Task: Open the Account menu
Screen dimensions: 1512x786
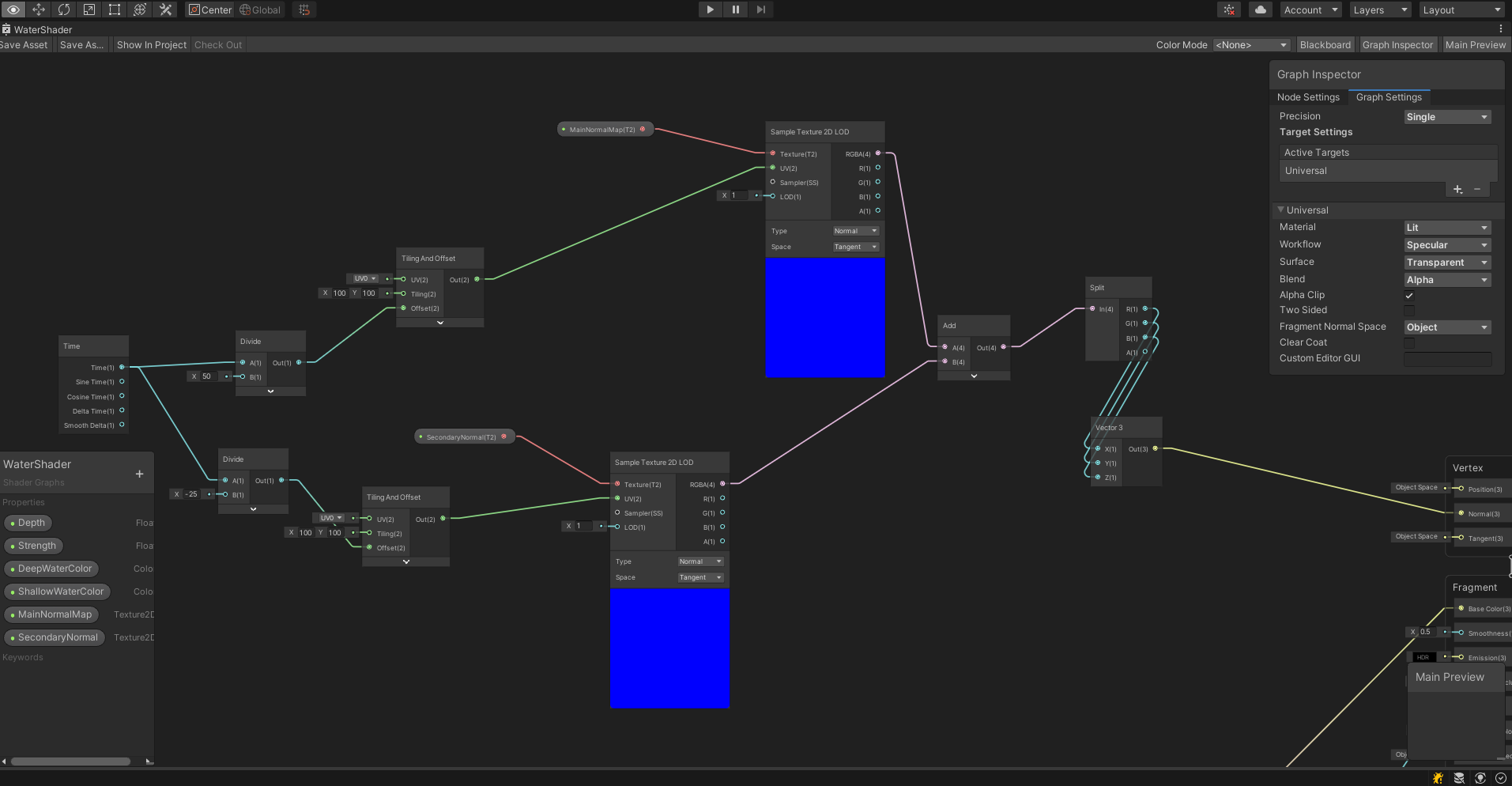Action: (x=1310, y=9)
